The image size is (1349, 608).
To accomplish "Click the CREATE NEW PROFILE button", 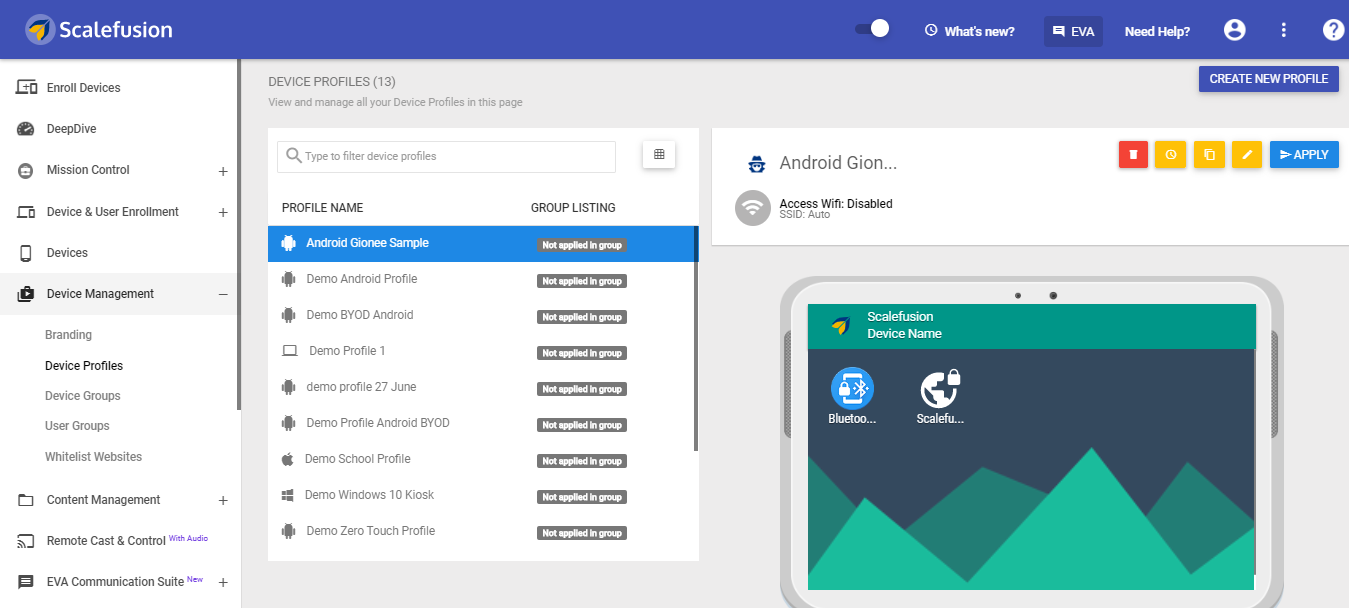I will [1268, 79].
